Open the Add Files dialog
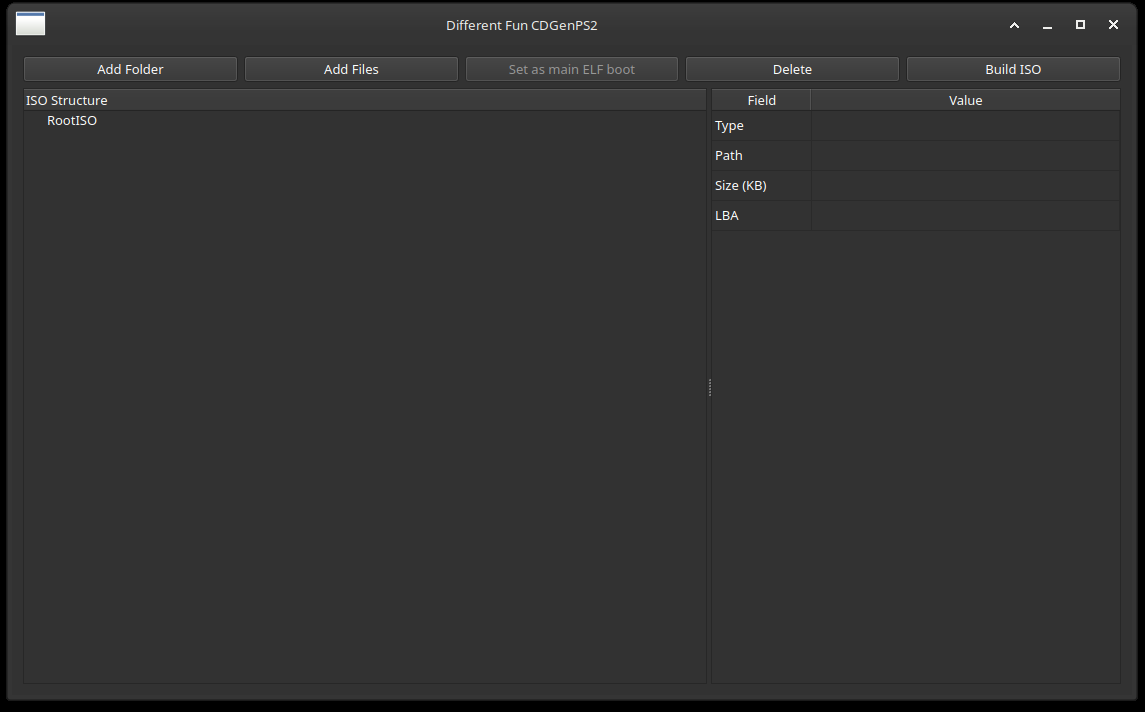 351,69
